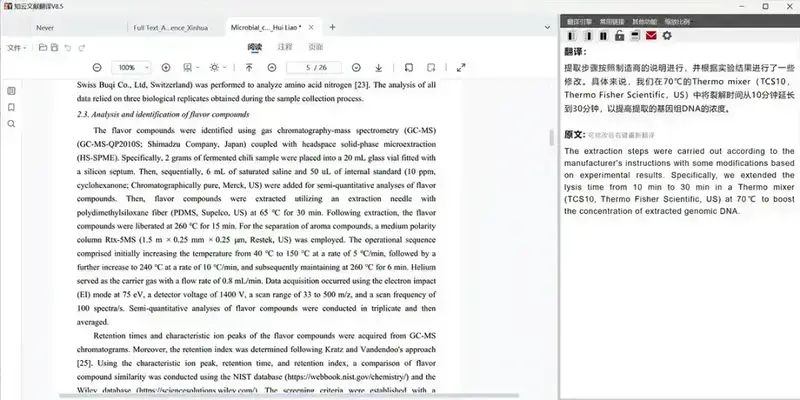Open the 常用链接 common links menu

pos(612,21)
